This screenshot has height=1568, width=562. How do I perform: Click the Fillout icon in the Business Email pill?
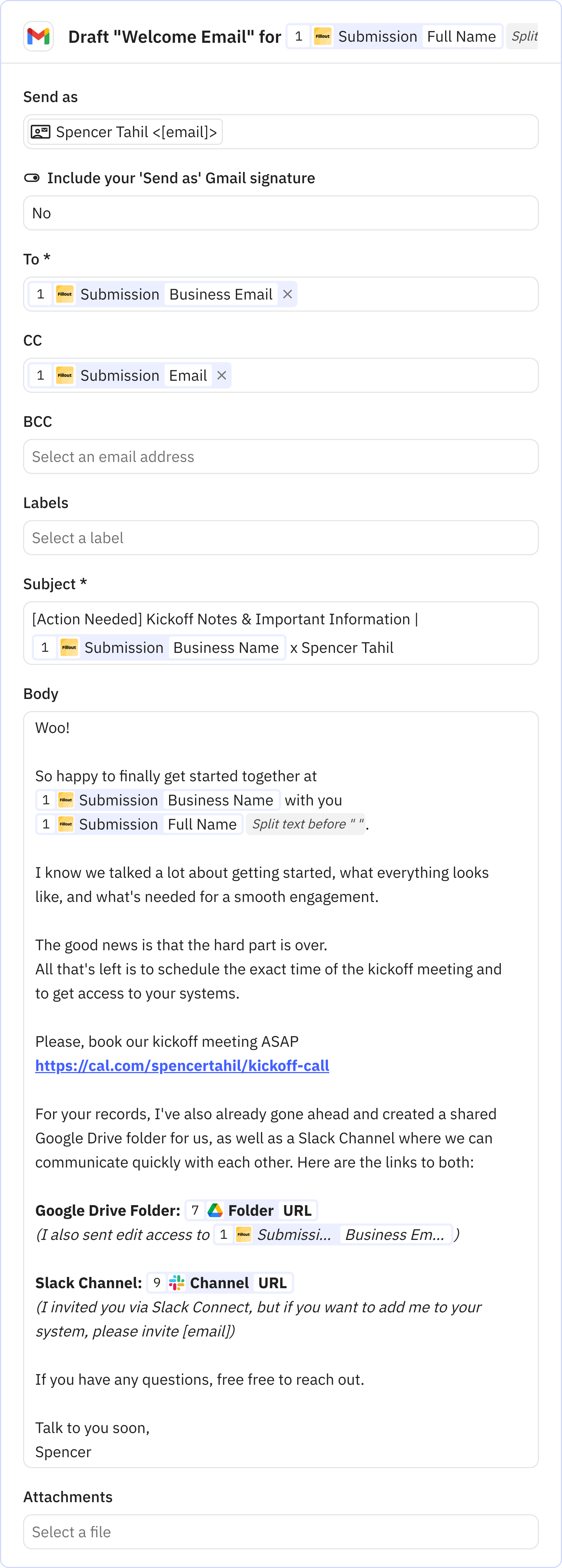pos(64,294)
